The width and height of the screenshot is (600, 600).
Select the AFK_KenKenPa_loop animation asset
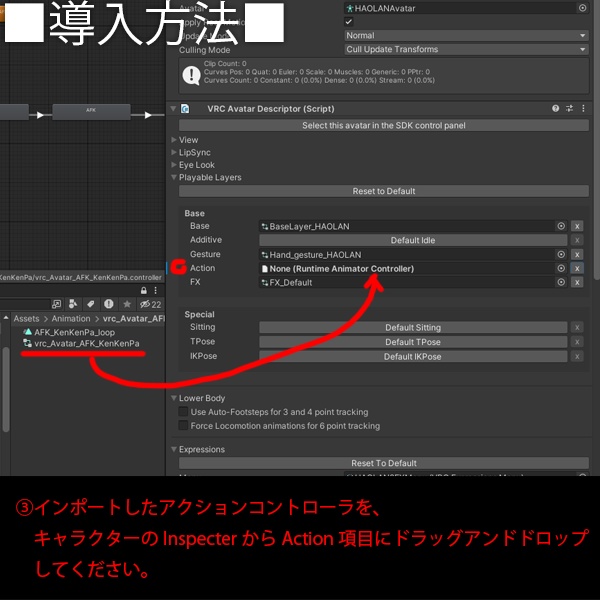click(69, 332)
